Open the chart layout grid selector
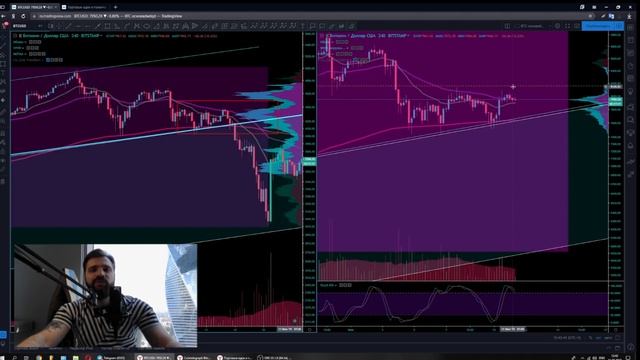 pyautogui.click(x=507, y=26)
